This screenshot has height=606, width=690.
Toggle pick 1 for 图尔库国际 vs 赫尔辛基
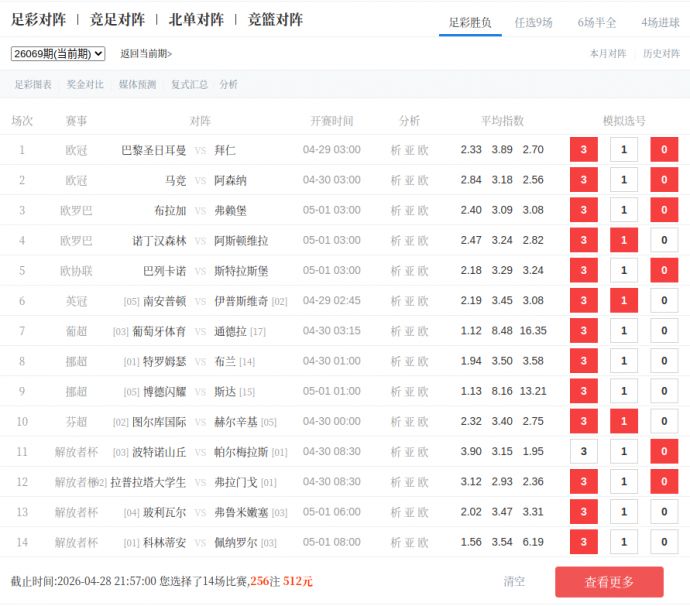point(624,421)
